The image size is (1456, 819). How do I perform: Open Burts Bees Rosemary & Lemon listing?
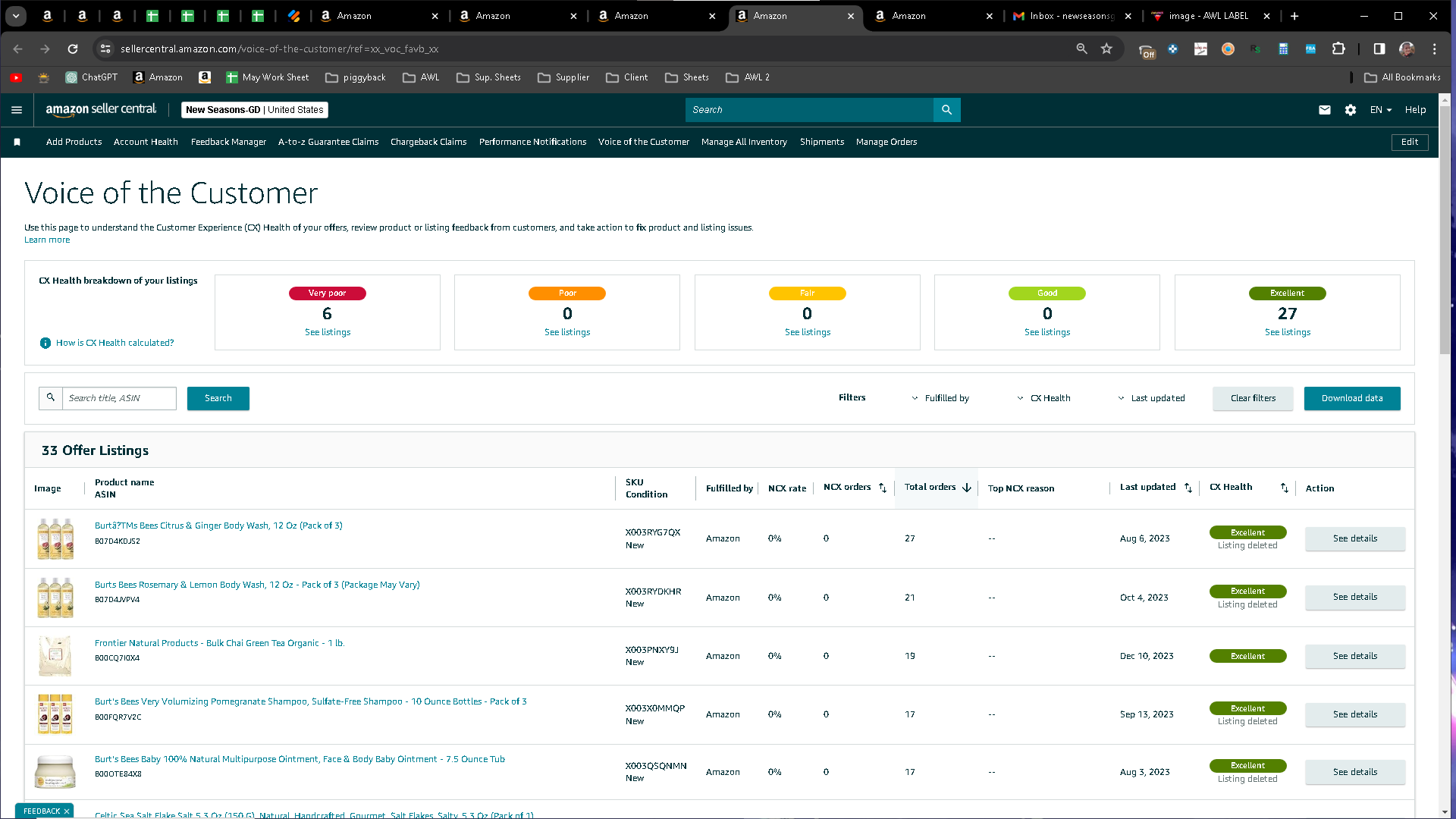coord(257,585)
